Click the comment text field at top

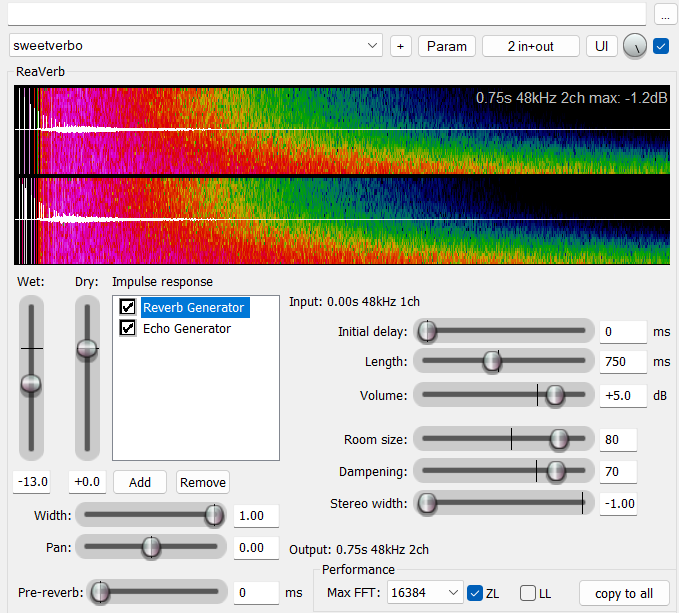(x=327, y=14)
